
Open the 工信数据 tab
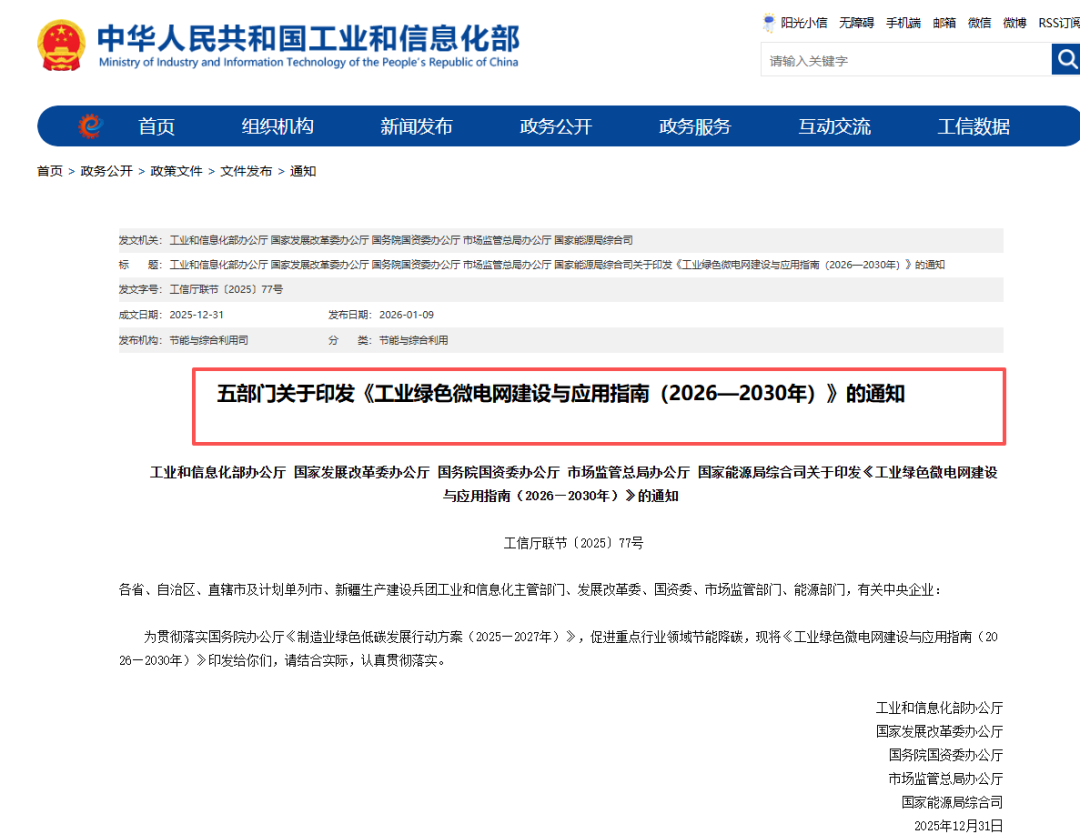coord(973,127)
